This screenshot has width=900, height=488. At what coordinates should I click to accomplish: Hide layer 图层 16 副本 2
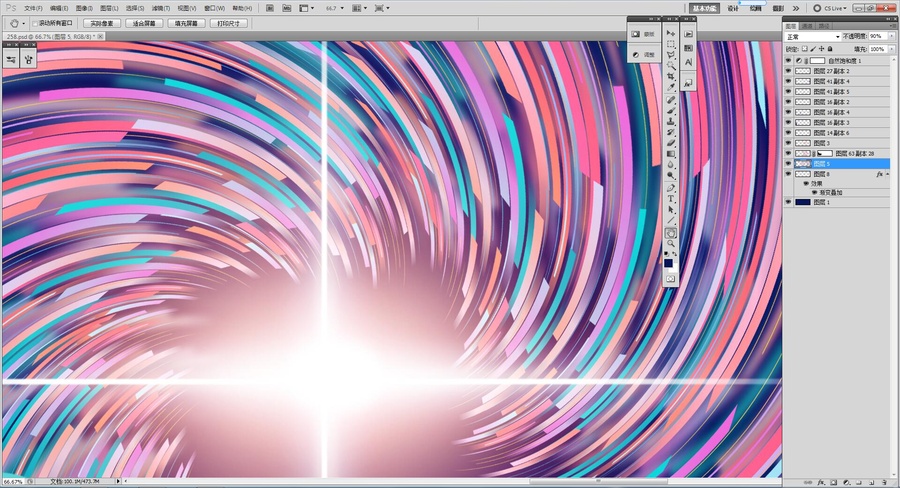[788, 102]
